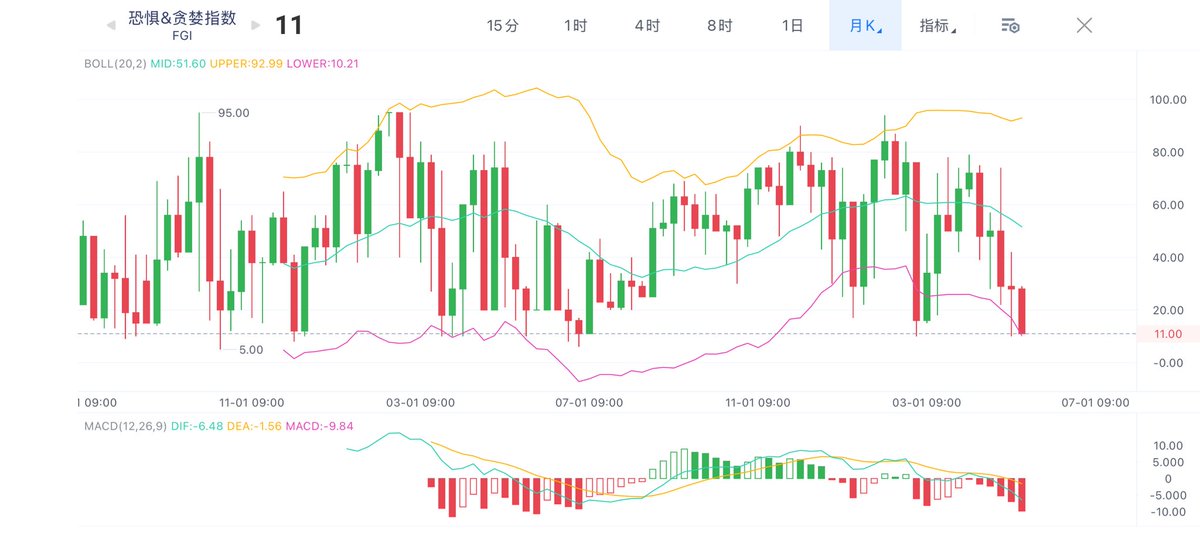
Task: Click the 20.00 axis label
Action: tap(1169, 309)
